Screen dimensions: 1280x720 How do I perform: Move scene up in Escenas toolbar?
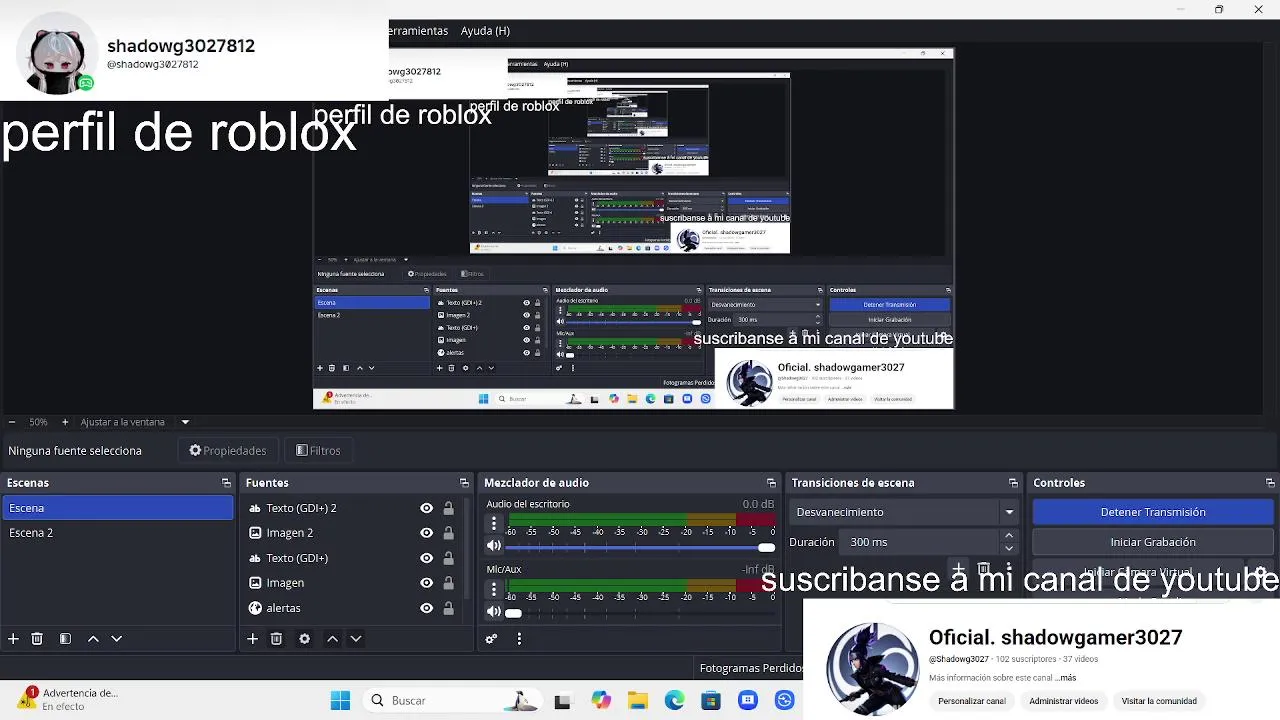(x=93, y=639)
